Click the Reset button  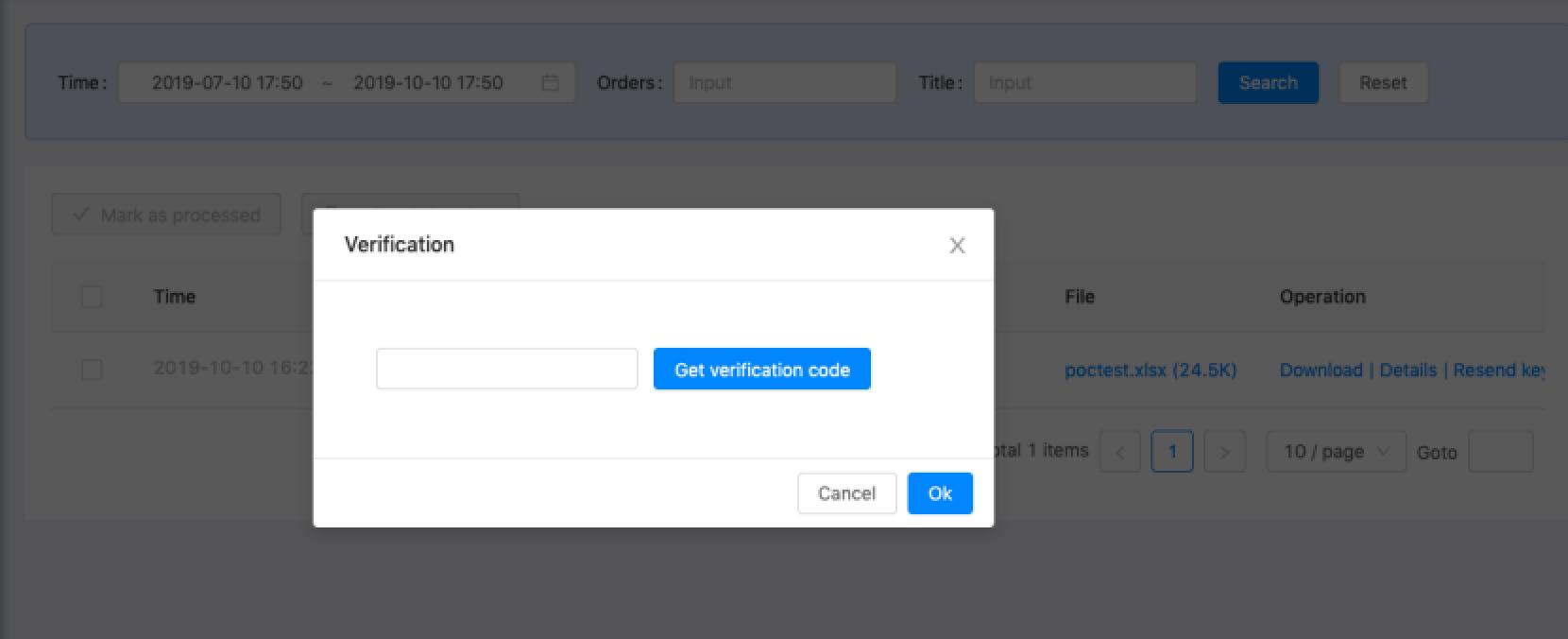click(x=1383, y=83)
